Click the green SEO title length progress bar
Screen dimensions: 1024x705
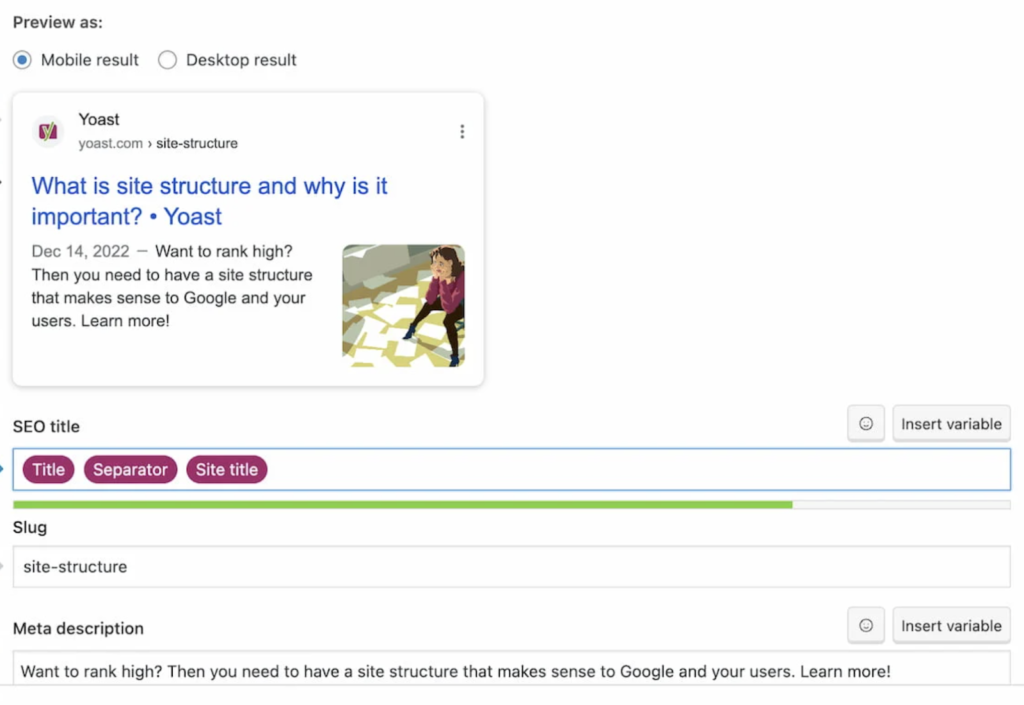tap(402, 505)
